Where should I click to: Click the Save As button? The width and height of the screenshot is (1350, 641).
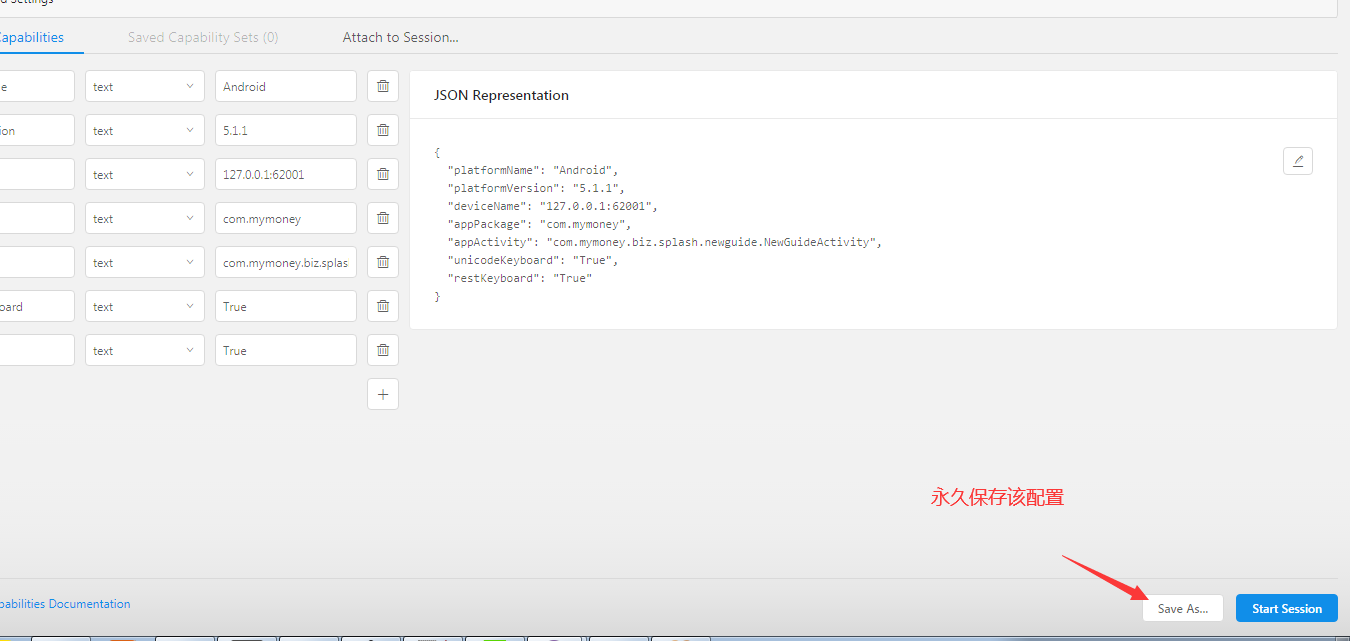[x=1183, y=608]
